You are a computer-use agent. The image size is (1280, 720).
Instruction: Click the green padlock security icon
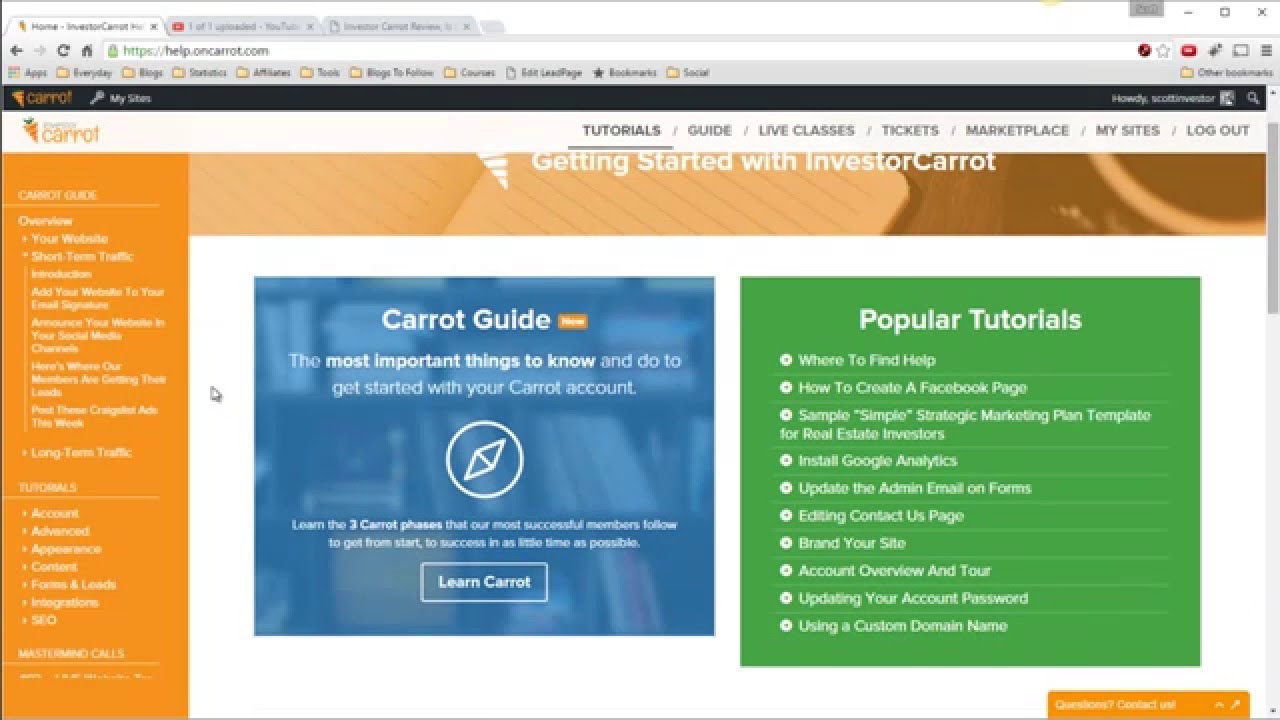click(113, 51)
